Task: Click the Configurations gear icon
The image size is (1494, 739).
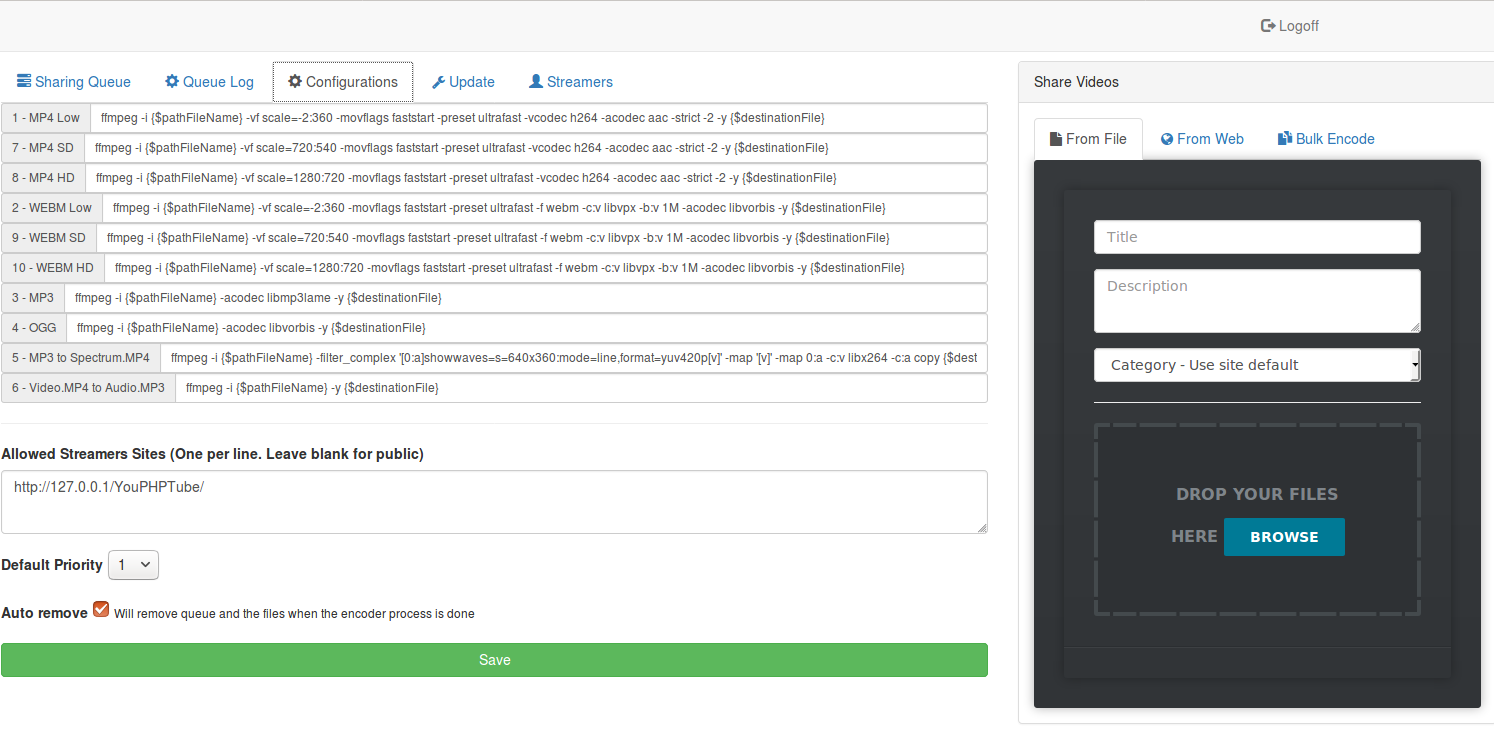Action: tap(295, 81)
